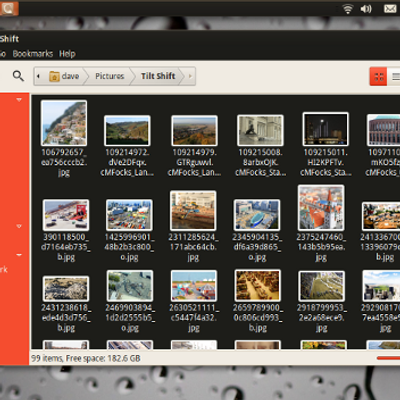Select image 2630521111_c5447f4a32.jpg

[194, 286]
